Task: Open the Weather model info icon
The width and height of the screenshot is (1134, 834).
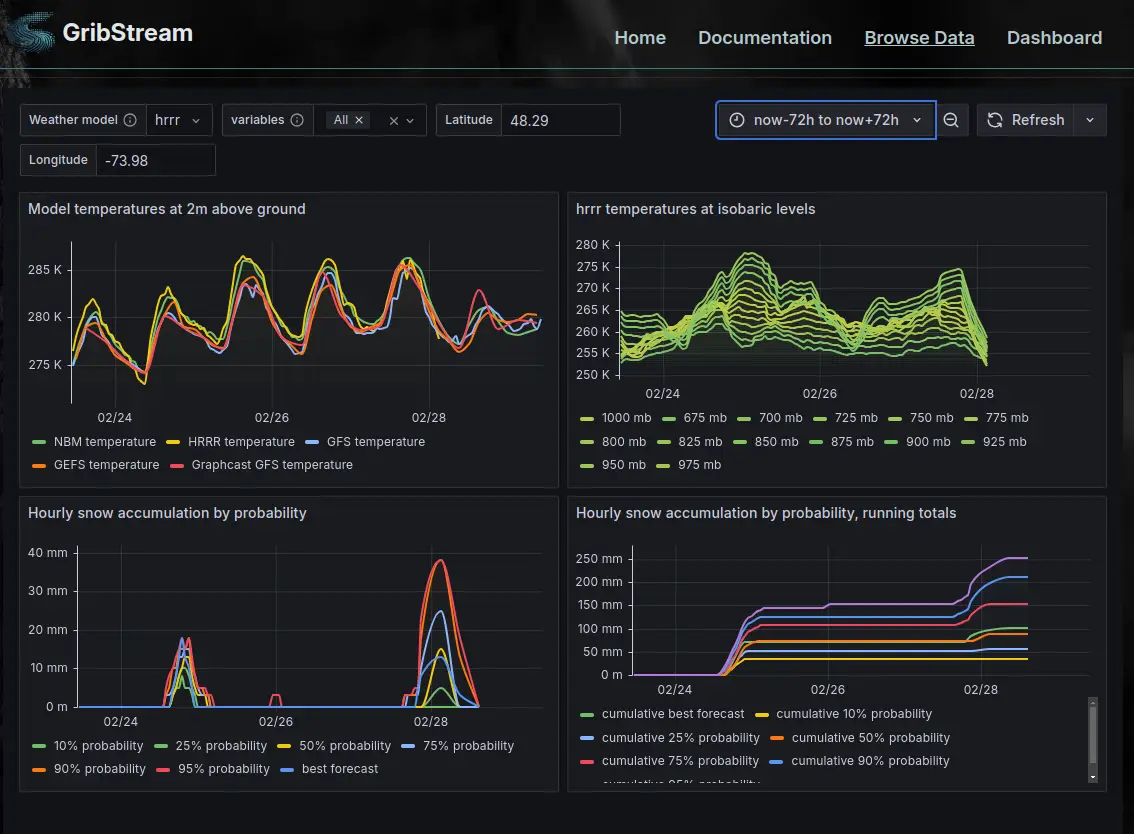Action: click(x=130, y=120)
